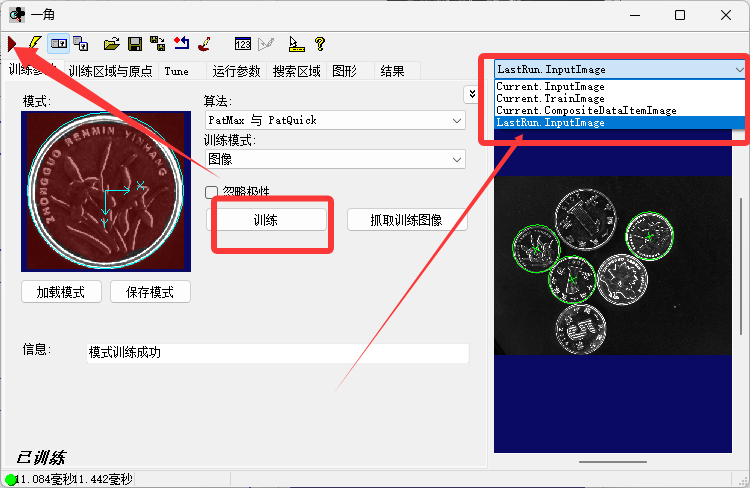The image size is (750, 488).
Task: Click the coins image in the display
Action: pyautogui.click(x=613, y=266)
